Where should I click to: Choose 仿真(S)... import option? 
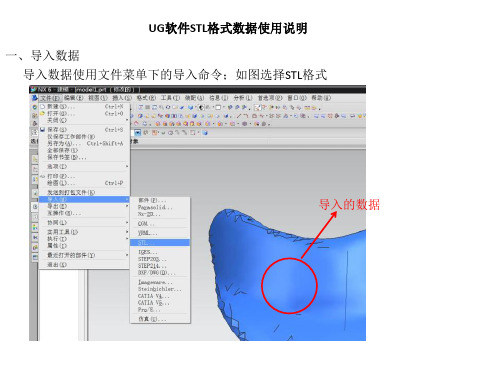pos(160,319)
